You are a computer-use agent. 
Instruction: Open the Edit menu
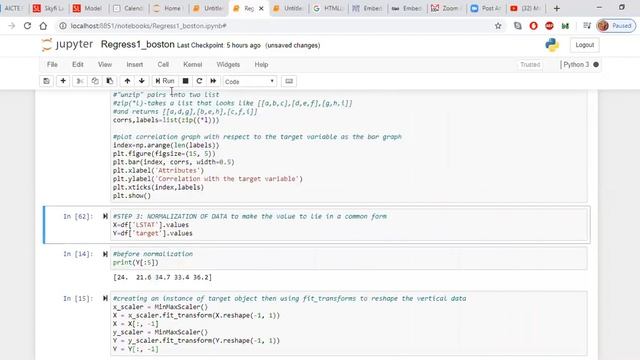click(x=78, y=64)
